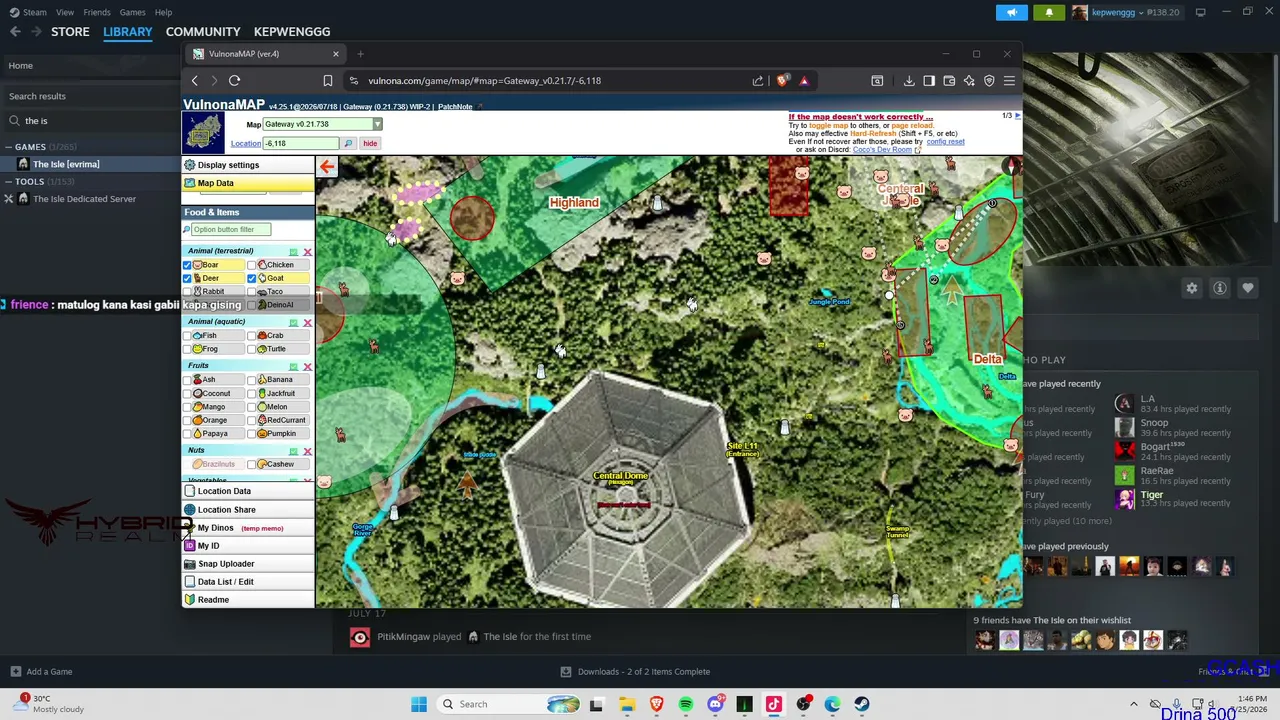Open the Map version dropdown
This screenshot has width=1280, height=720.
[x=322, y=124]
